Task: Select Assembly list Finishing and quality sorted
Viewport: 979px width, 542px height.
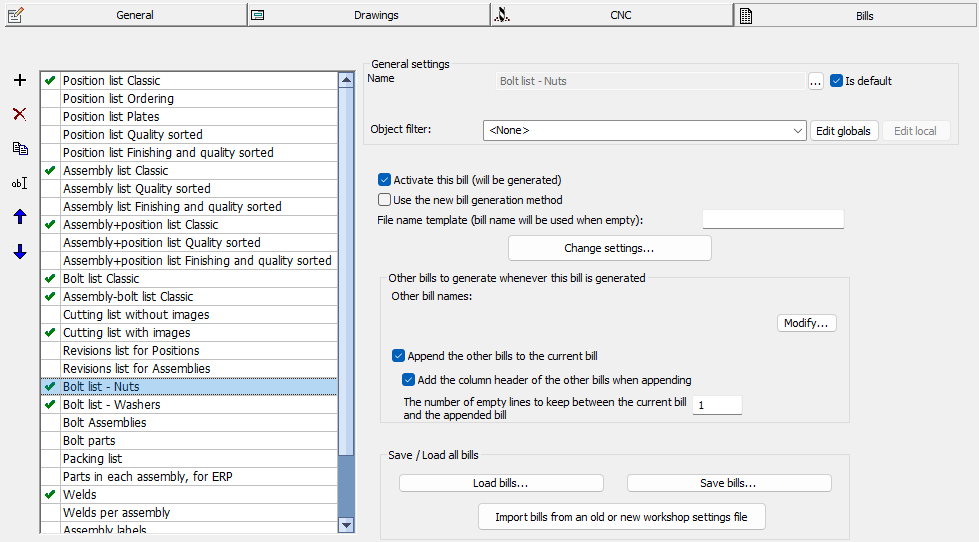Action: [189, 206]
